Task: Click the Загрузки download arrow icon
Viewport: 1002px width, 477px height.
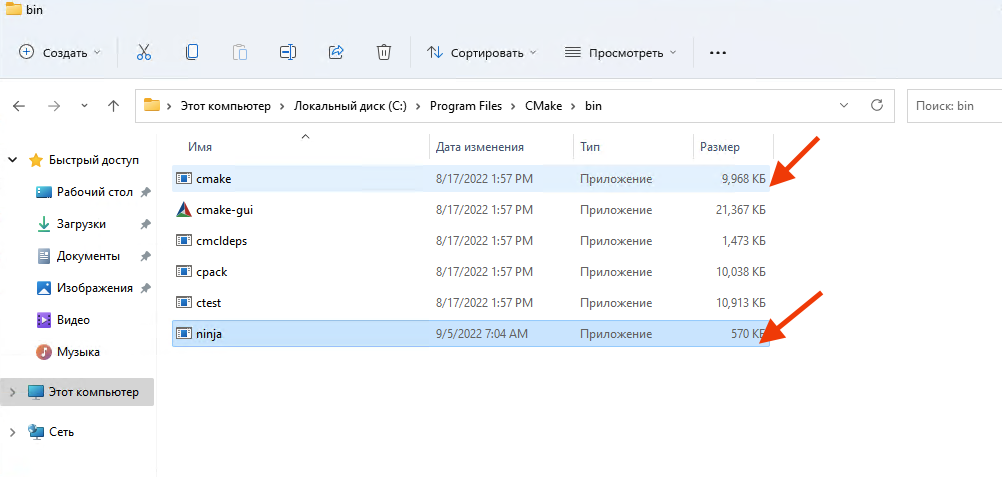Action: coord(43,224)
